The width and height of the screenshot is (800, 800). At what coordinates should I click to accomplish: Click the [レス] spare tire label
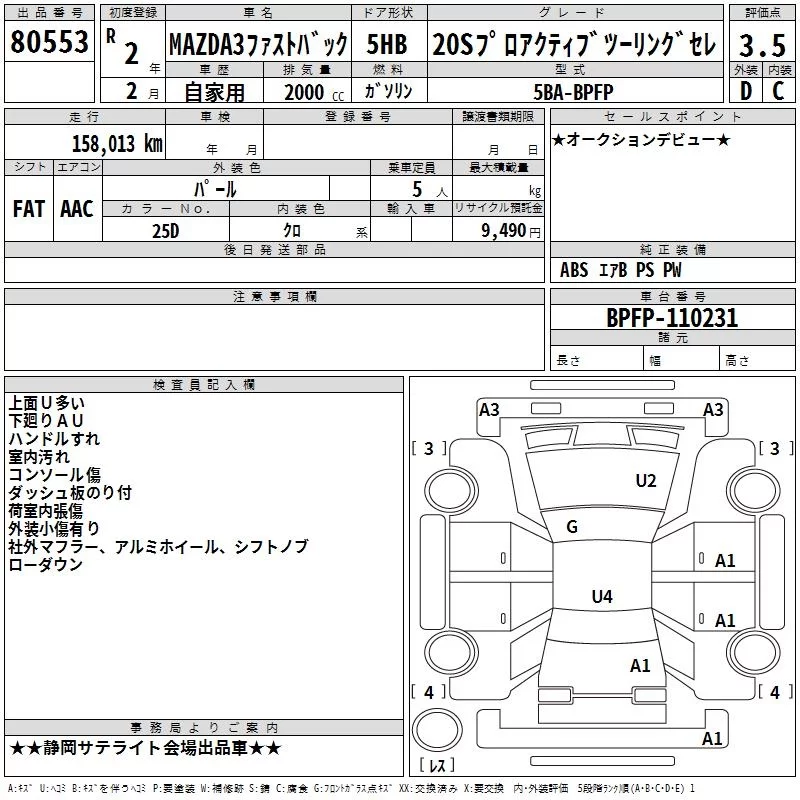tap(437, 765)
